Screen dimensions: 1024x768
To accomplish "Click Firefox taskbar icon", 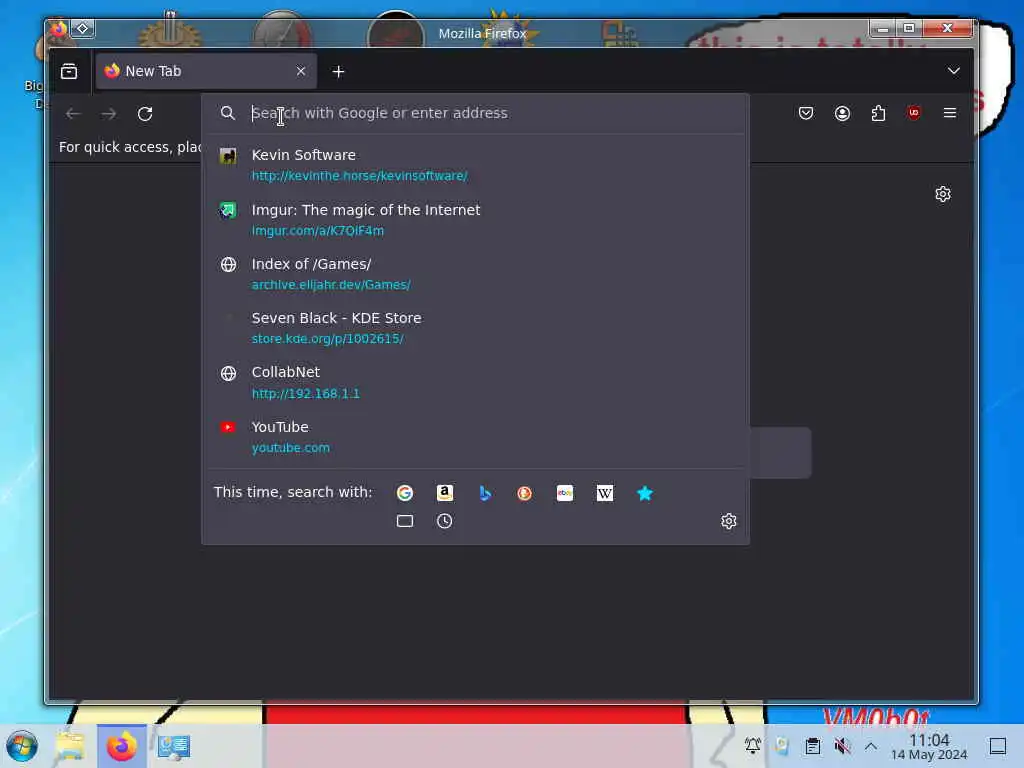I will click(x=121, y=746).
